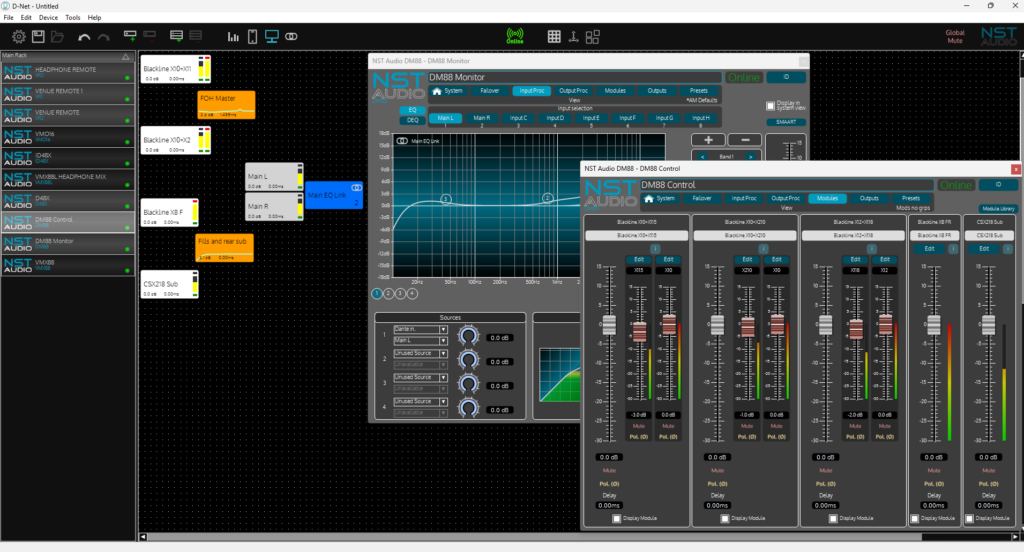Viewport: 1024px width, 552px height.
Task: Click the add device icon
Action: (x=130, y=36)
